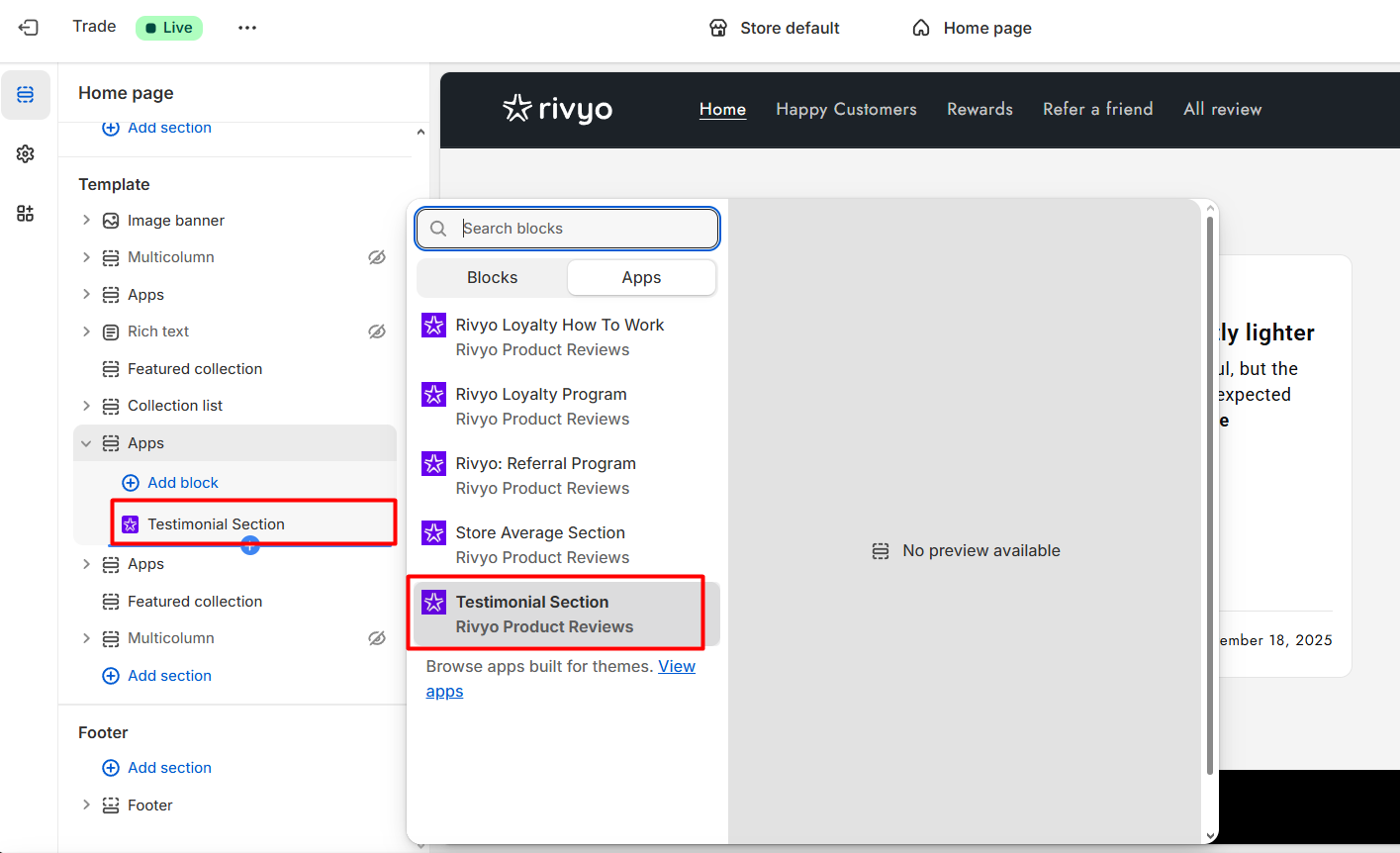Image resolution: width=1400 pixels, height=853 pixels.
Task: Expand the Footer section row
Action: coord(86,806)
